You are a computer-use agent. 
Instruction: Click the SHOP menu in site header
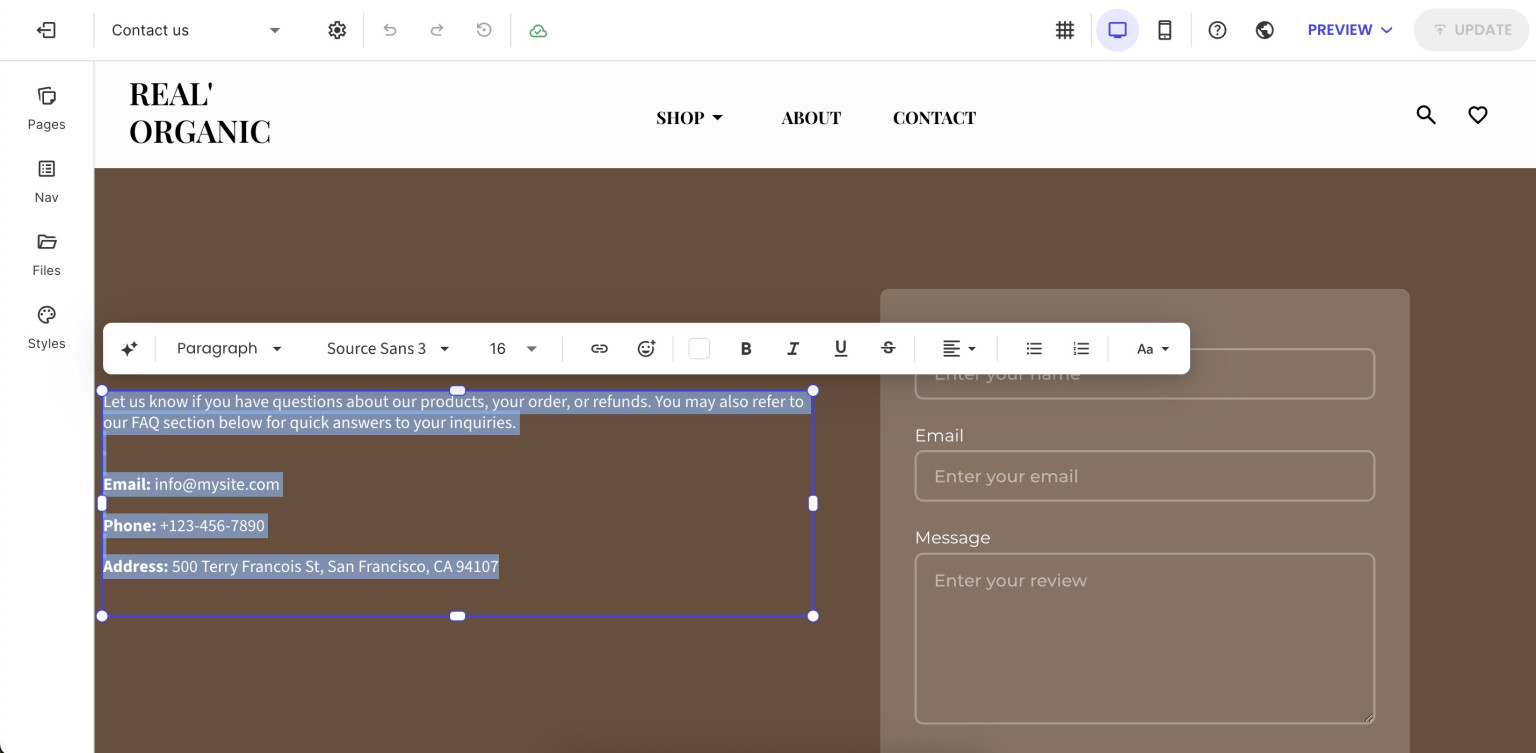[689, 117]
